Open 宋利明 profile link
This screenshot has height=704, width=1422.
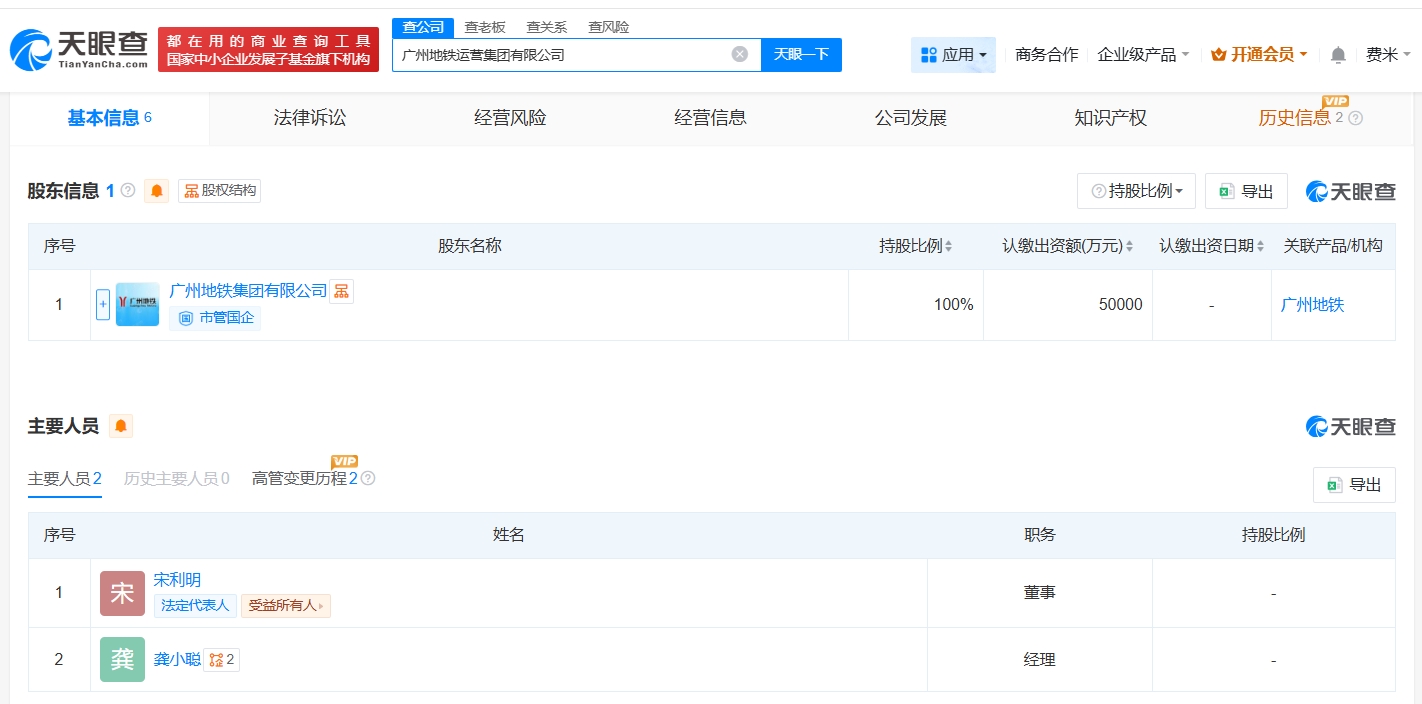[177, 580]
